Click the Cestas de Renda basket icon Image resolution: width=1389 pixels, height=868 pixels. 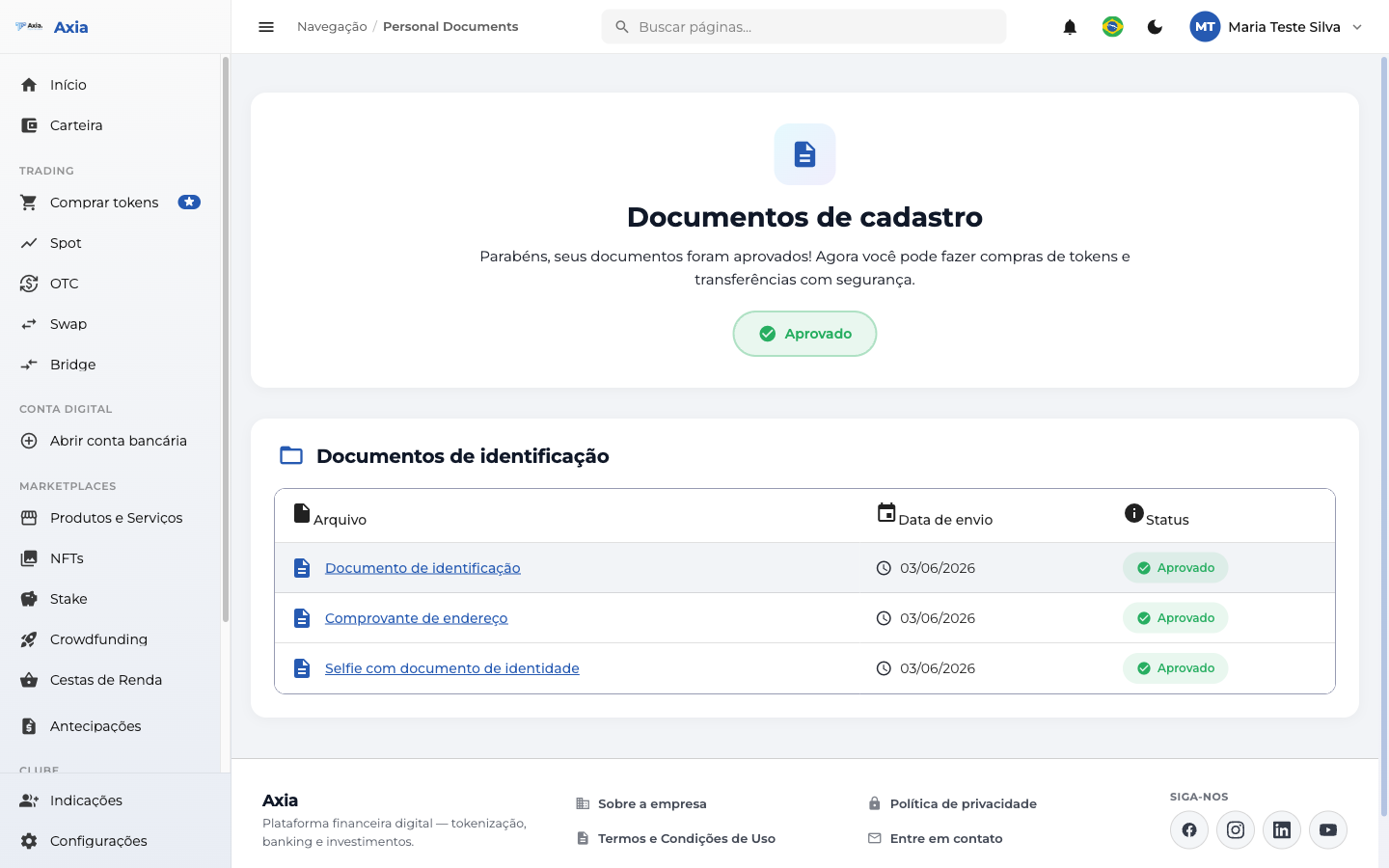(29, 680)
